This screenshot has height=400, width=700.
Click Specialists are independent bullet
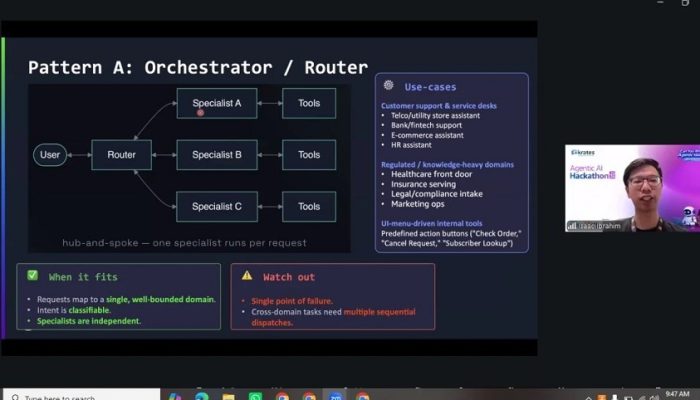pyautogui.click(x=89, y=321)
